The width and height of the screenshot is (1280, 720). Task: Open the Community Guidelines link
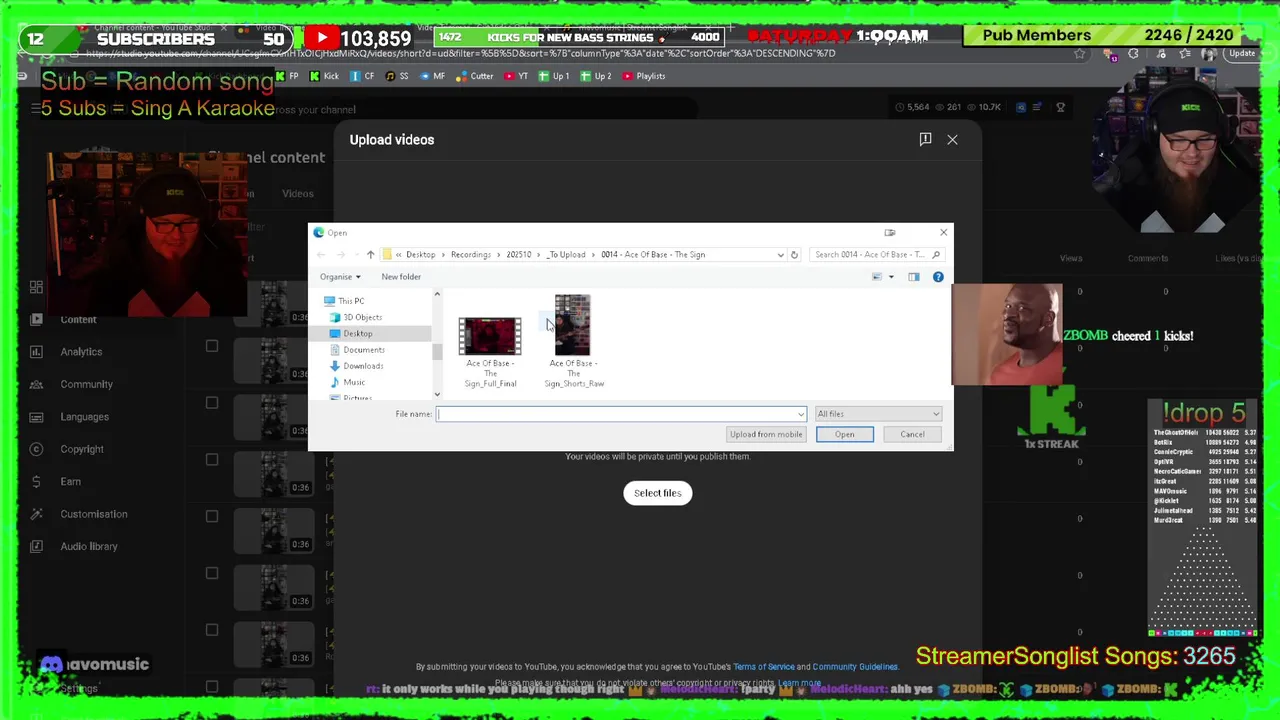tap(855, 667)
